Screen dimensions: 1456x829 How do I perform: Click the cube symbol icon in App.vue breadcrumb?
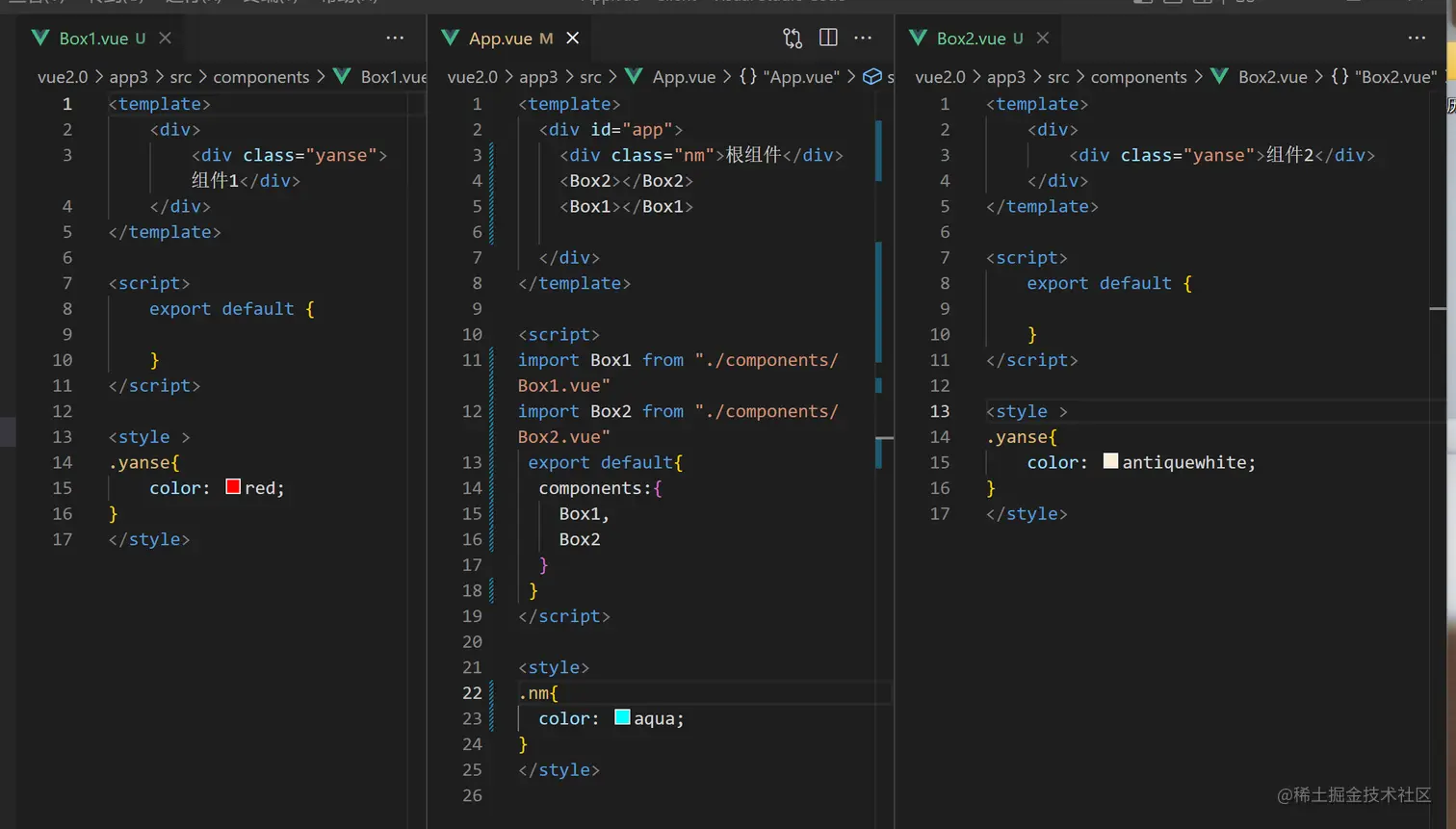point(871,77)
